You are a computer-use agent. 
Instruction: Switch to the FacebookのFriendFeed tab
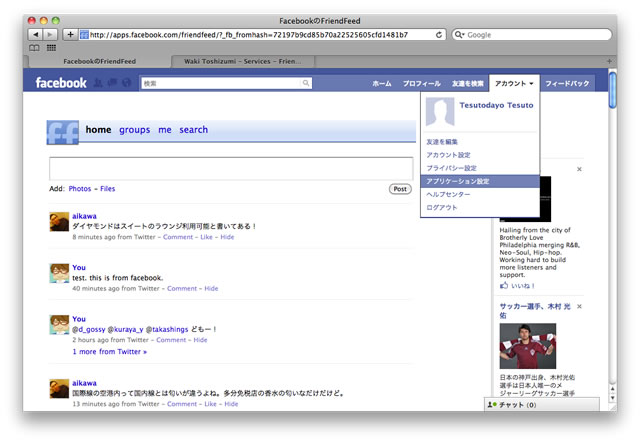(x=100, y=61)
